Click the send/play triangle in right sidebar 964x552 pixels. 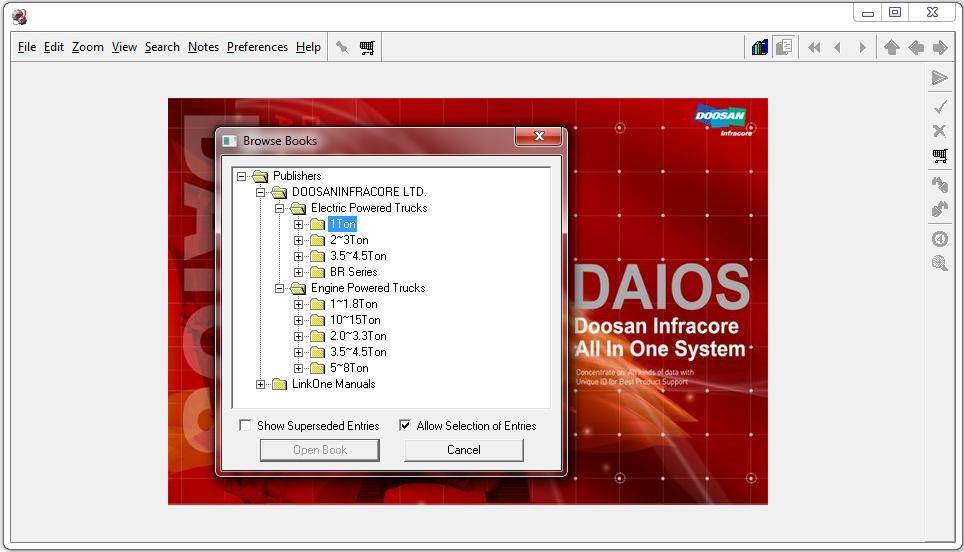pyautogui.click(x=939, y=77)
